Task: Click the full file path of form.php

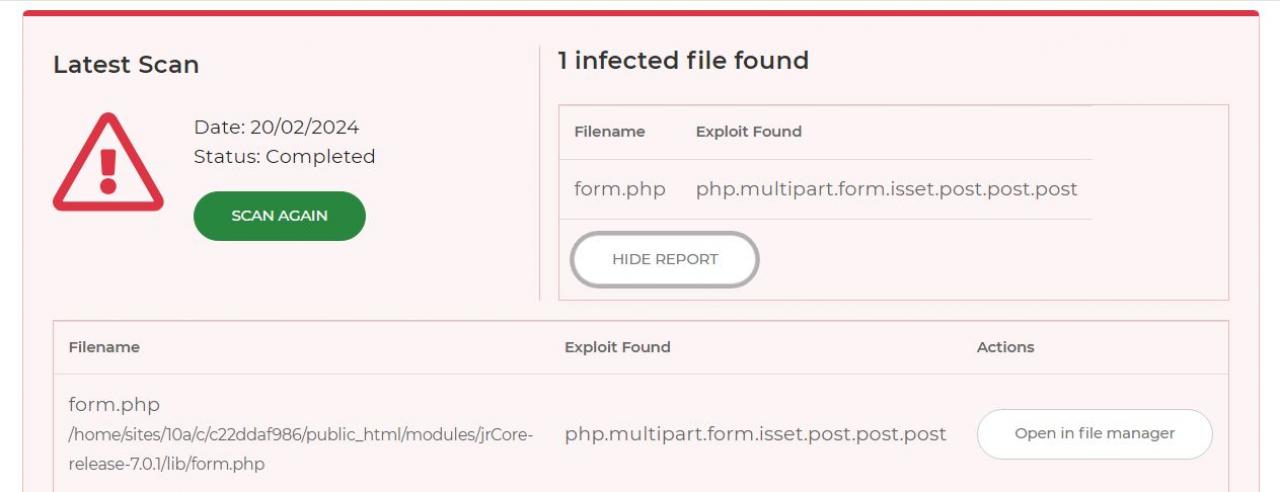Action: [x=300, y=449]
